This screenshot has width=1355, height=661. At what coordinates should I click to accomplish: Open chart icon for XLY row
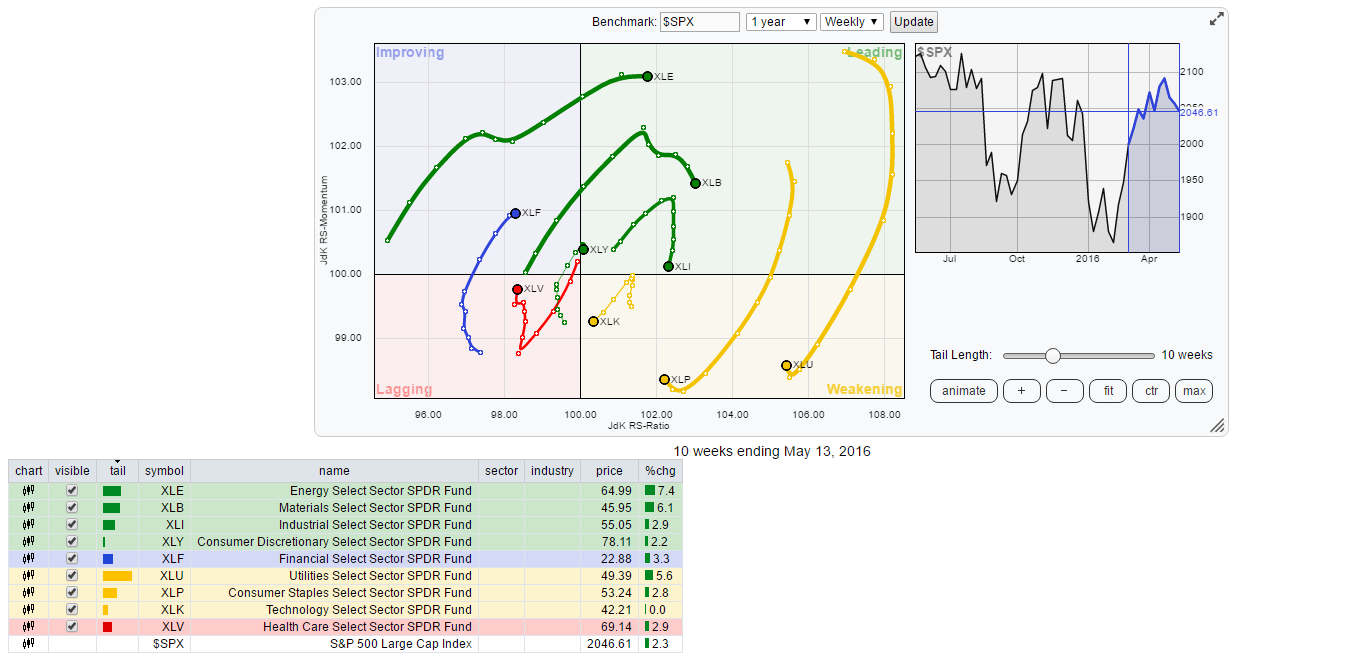click(x=28, y=542)
